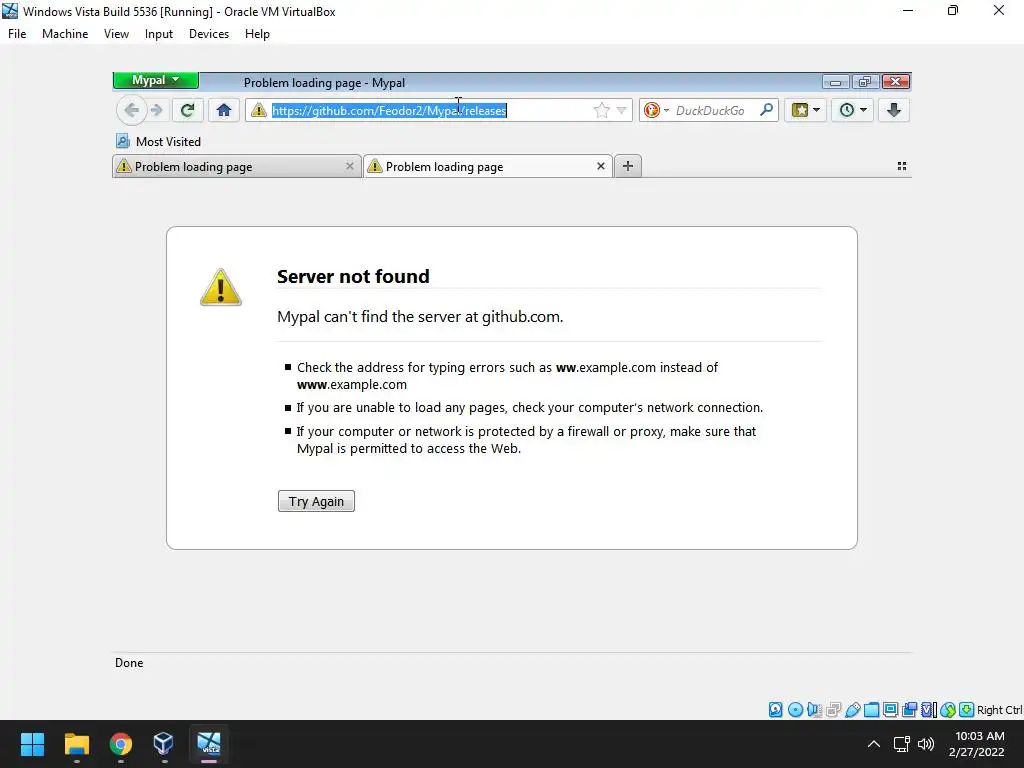Reload the current page

click(x=187, y=110)
